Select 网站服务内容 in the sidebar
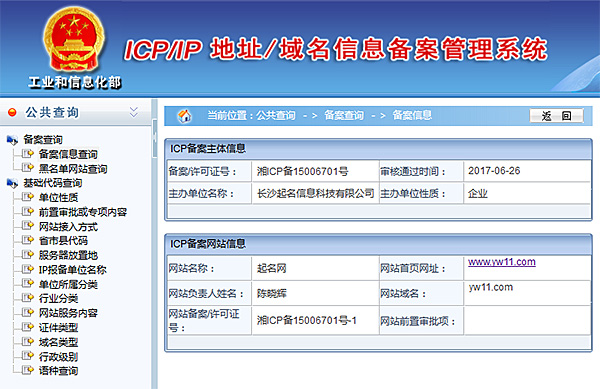The width and height of the screenshot is (600, 389). tap(68, 313)
